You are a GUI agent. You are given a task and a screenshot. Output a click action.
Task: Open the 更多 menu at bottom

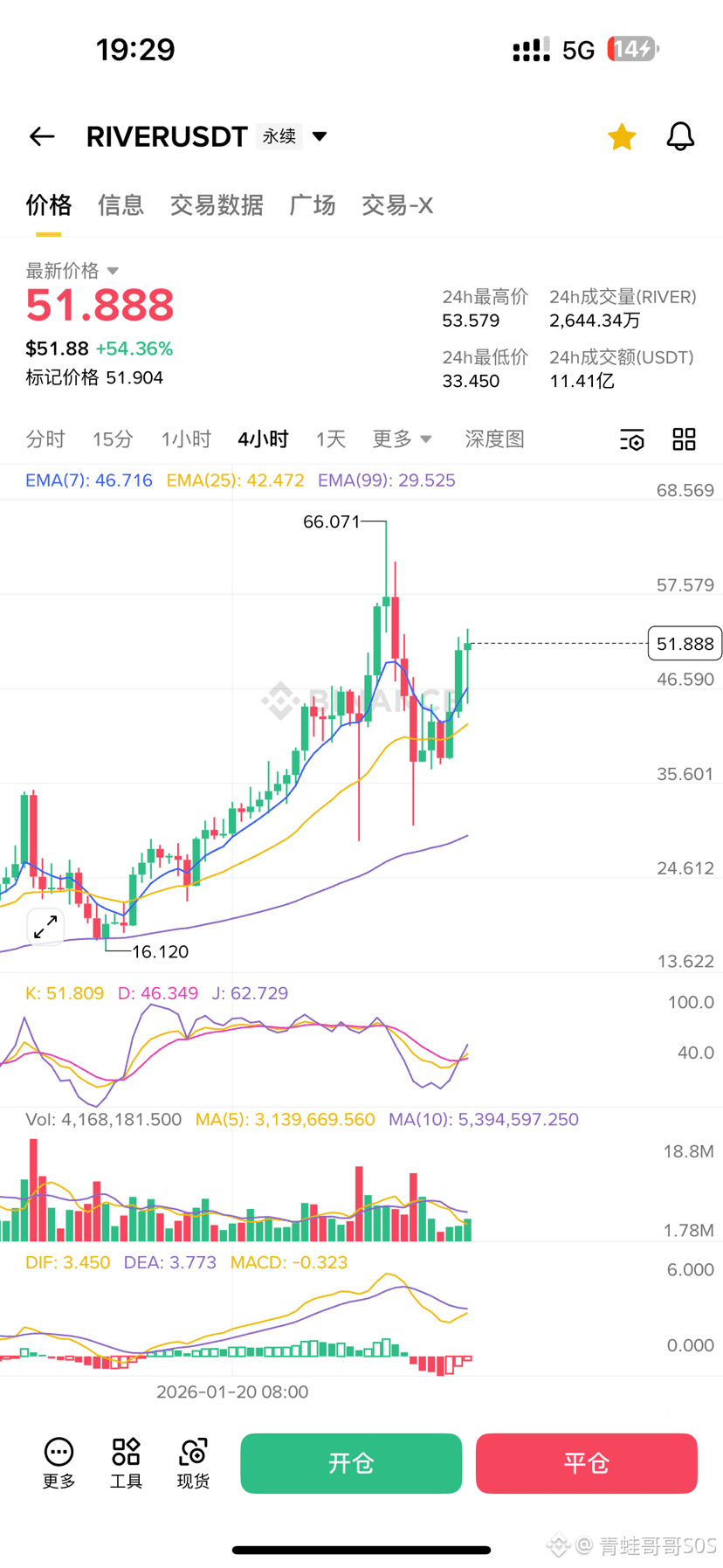59,1463
